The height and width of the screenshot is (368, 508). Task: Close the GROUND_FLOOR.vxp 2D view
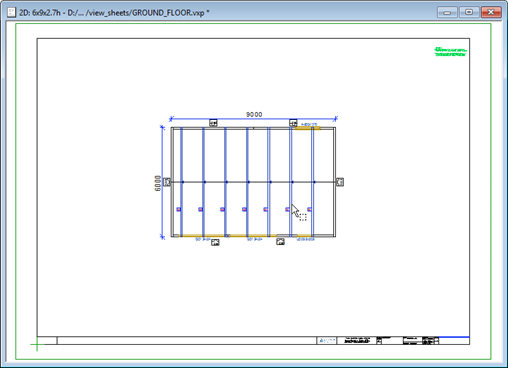[x=491, y=12]
